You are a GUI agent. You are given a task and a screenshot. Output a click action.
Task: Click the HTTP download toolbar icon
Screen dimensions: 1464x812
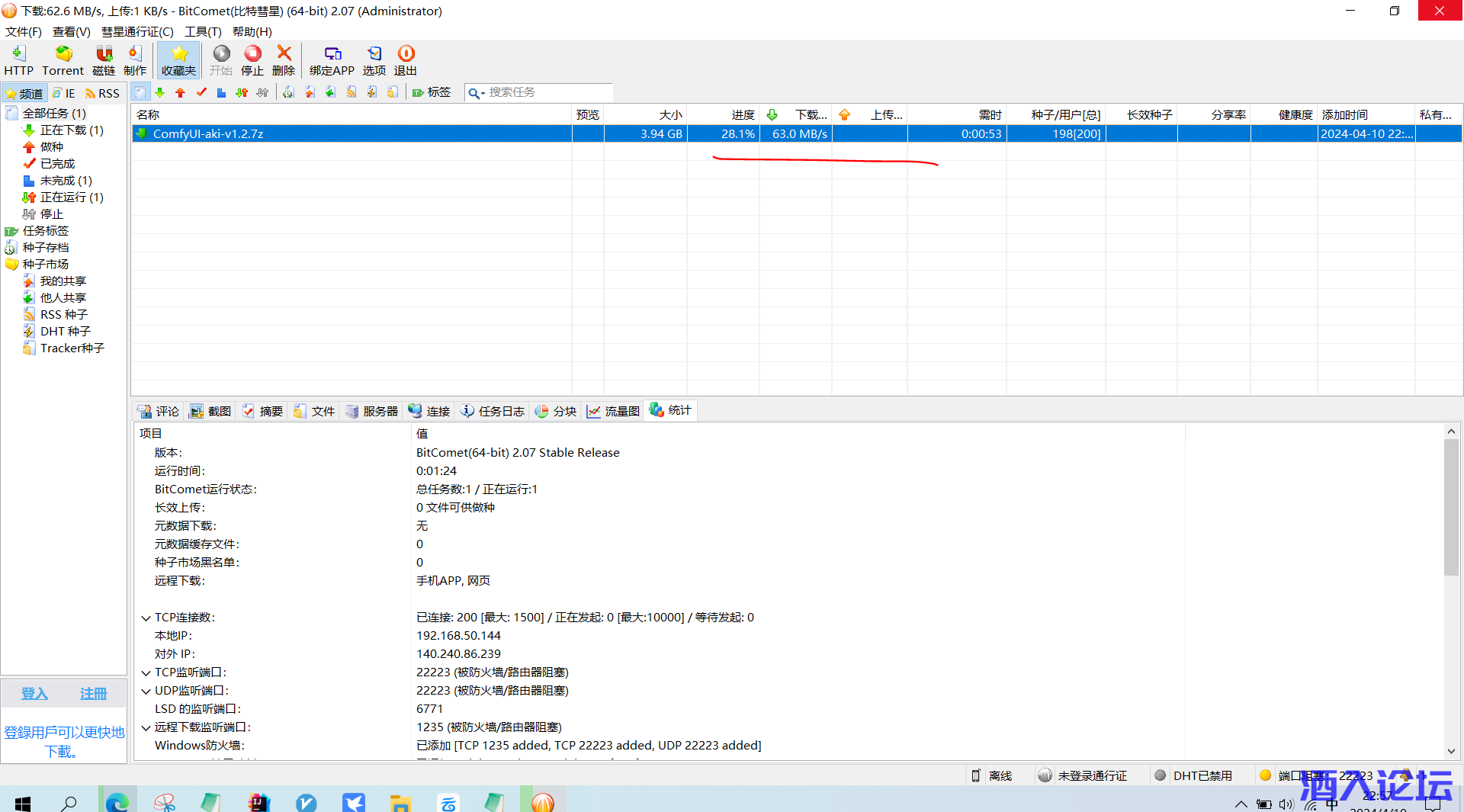pyautogui.click(x=18, y=60)
